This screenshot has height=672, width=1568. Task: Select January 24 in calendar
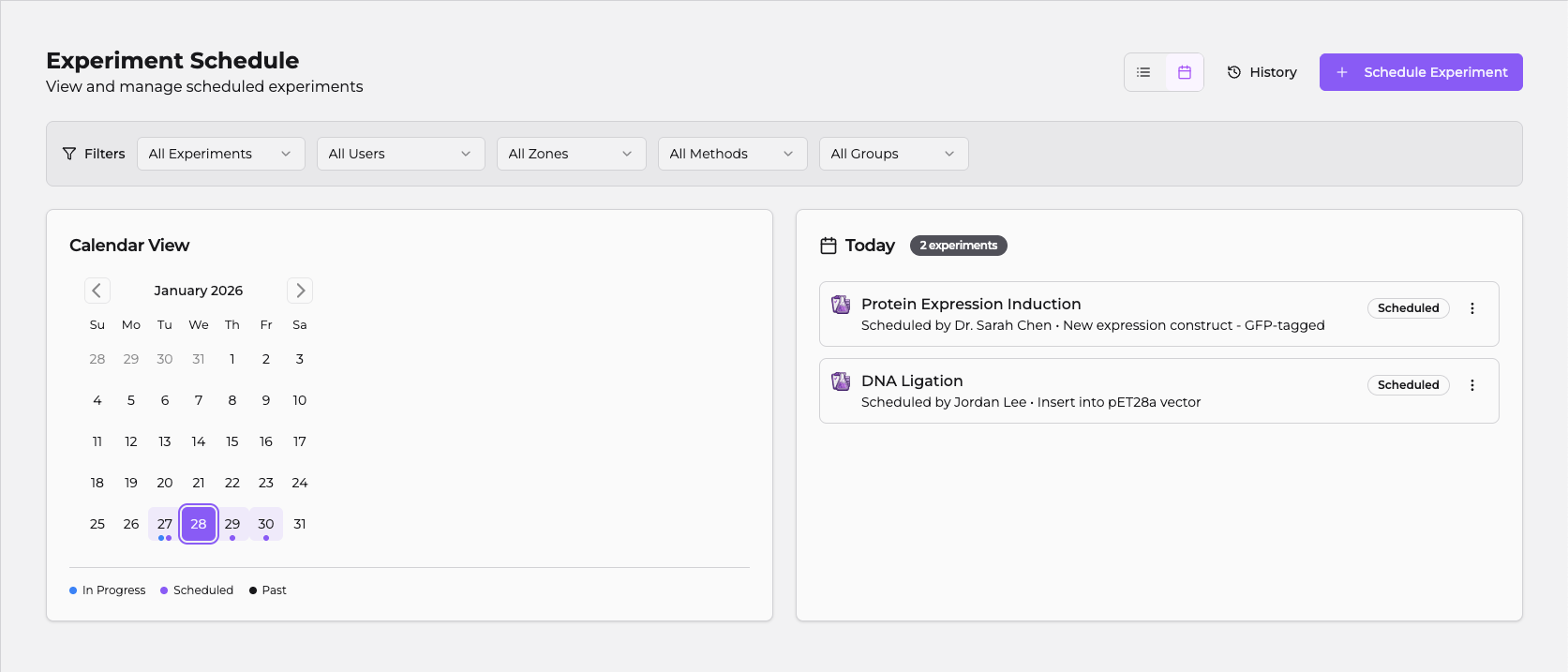point(300,483)
